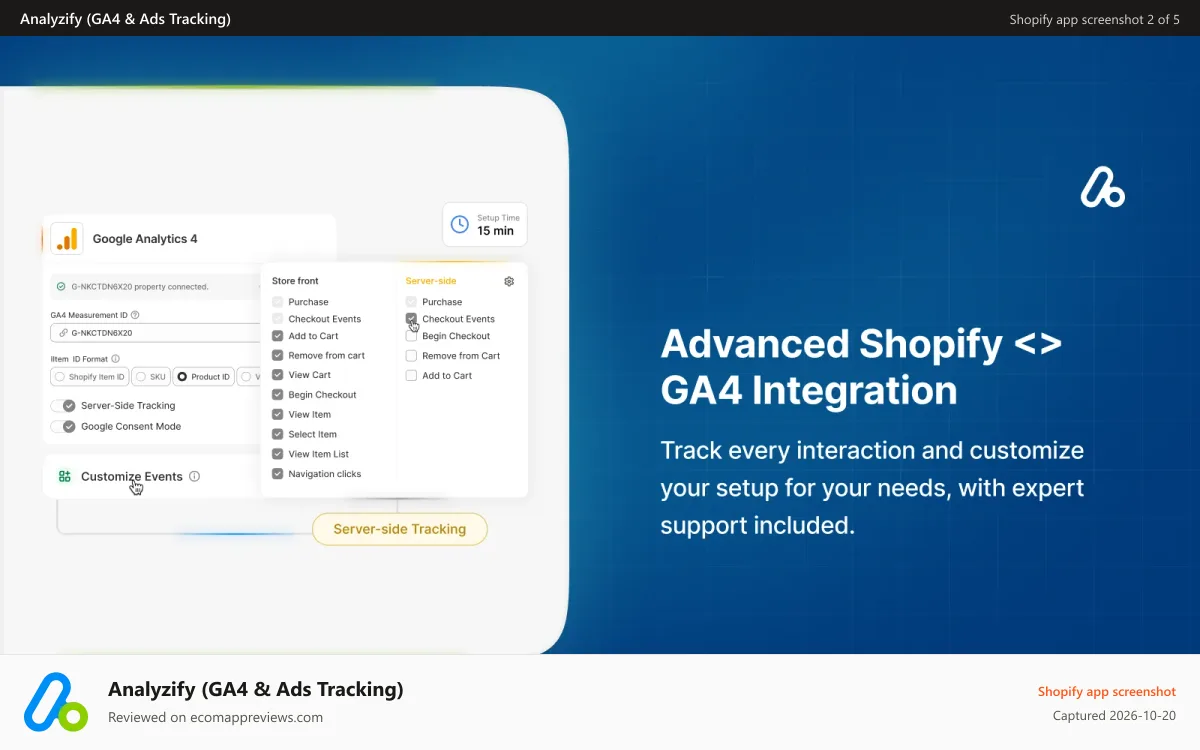Viewport: 1200px width, 750px height.
Task: Click the Advanced Shopify GA4 Integration headline
Action: click(861, 366)
